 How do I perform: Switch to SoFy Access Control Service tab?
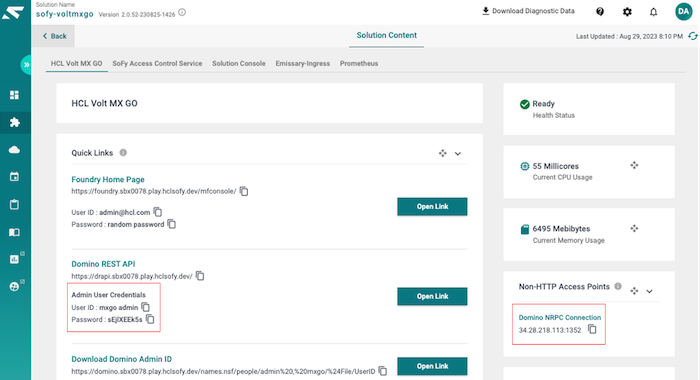(x=157, y=63)
